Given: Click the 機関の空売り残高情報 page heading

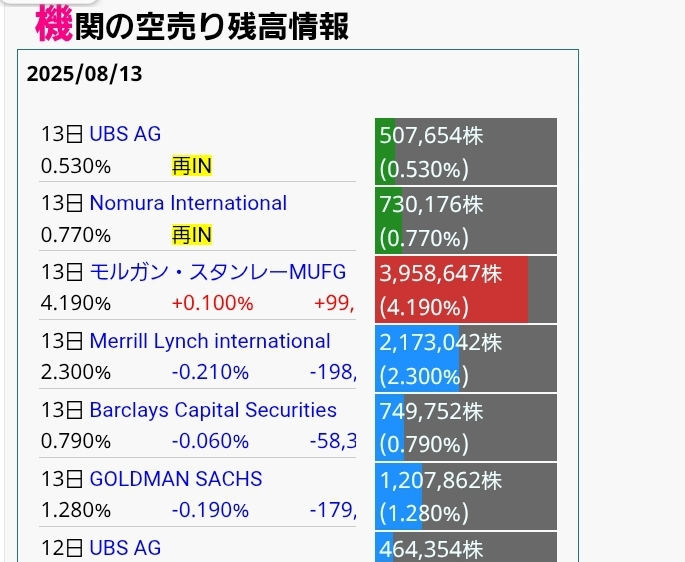Looking at the screenshot, I should pos(192,24).
